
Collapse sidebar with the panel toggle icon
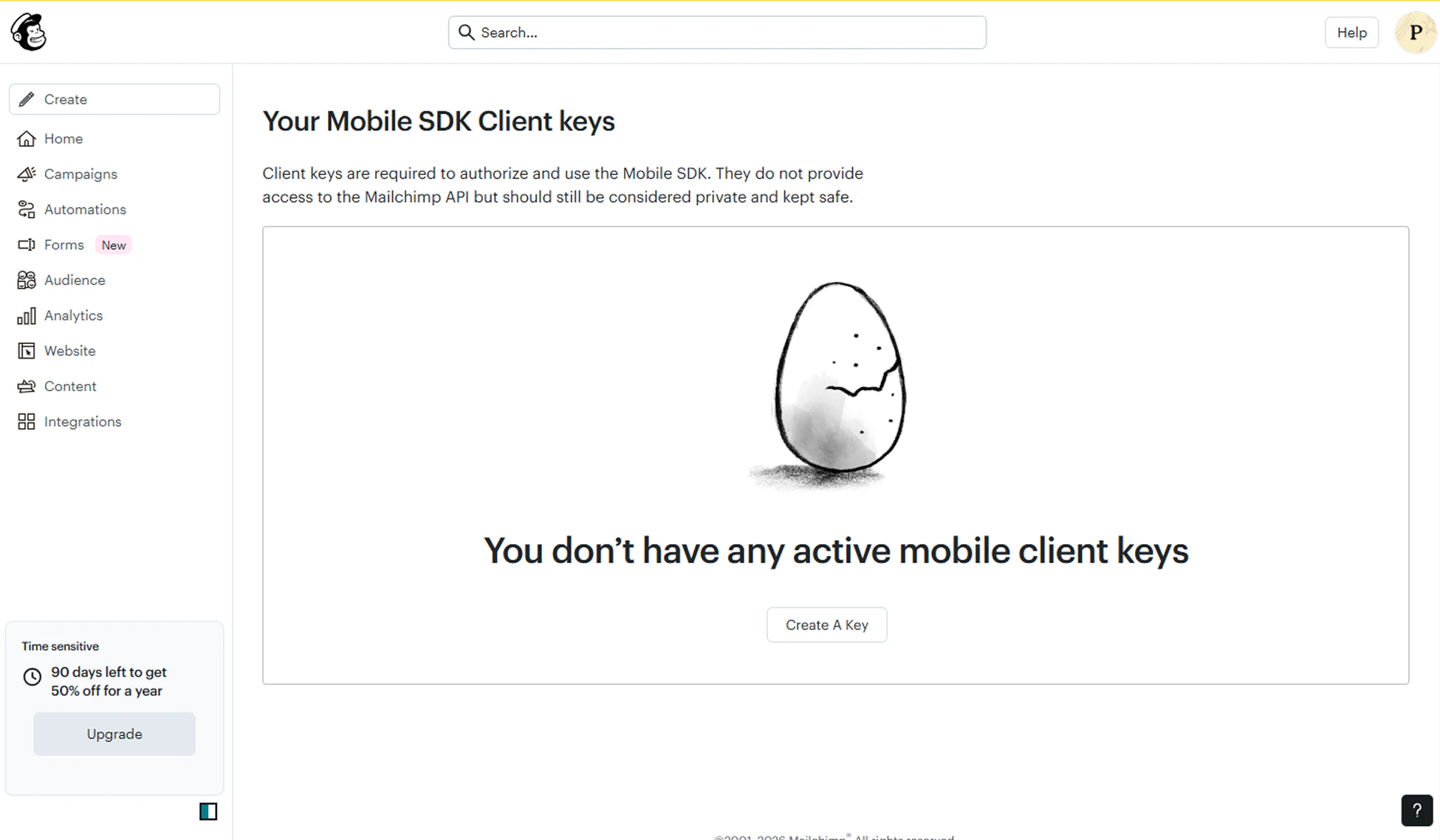[208, 812]
